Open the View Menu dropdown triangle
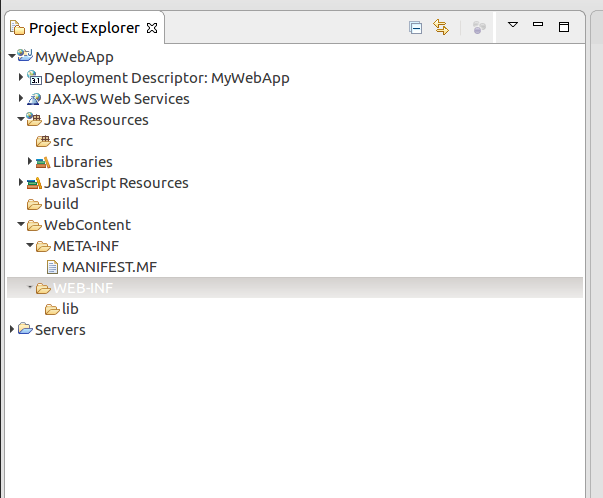This screenshot has height=498, width=603. [513, 25]
